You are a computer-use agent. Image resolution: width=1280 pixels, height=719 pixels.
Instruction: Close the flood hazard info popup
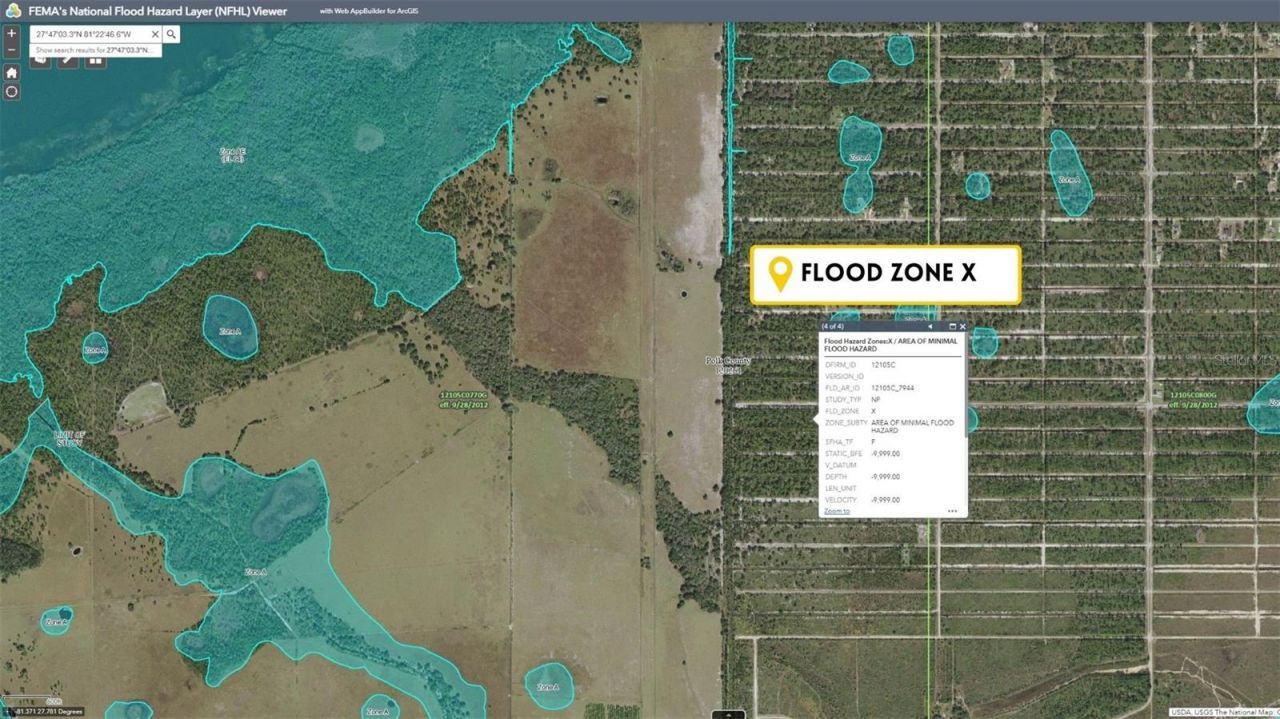coord(963,326)
